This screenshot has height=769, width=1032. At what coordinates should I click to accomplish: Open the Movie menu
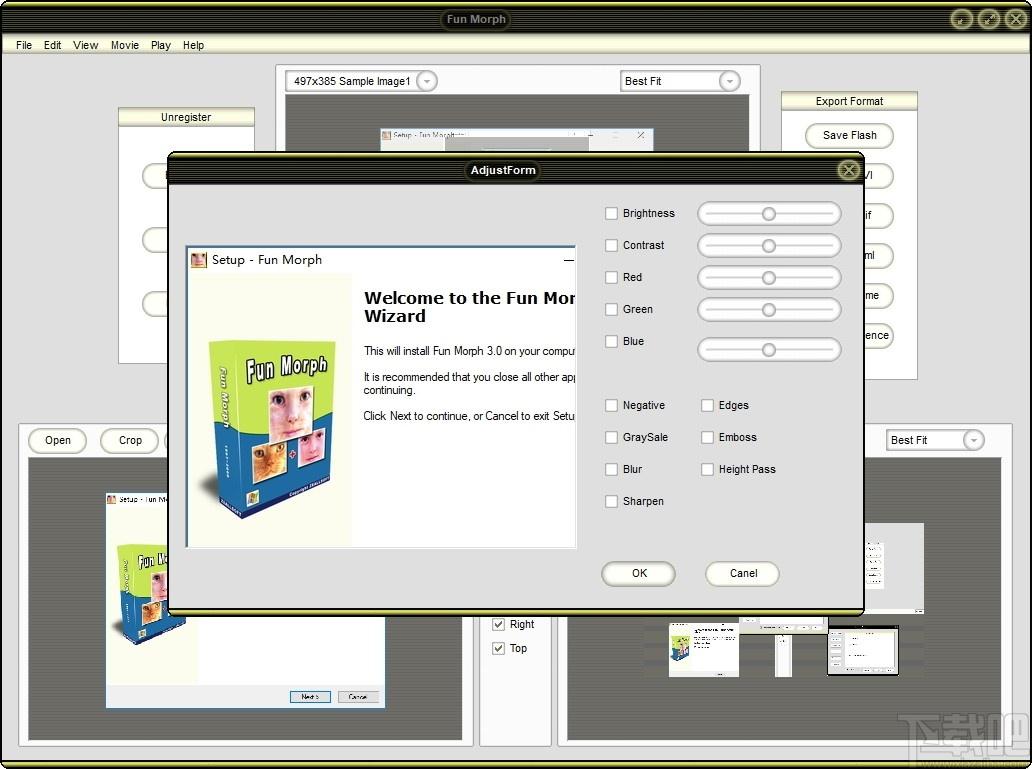[125, 45]
